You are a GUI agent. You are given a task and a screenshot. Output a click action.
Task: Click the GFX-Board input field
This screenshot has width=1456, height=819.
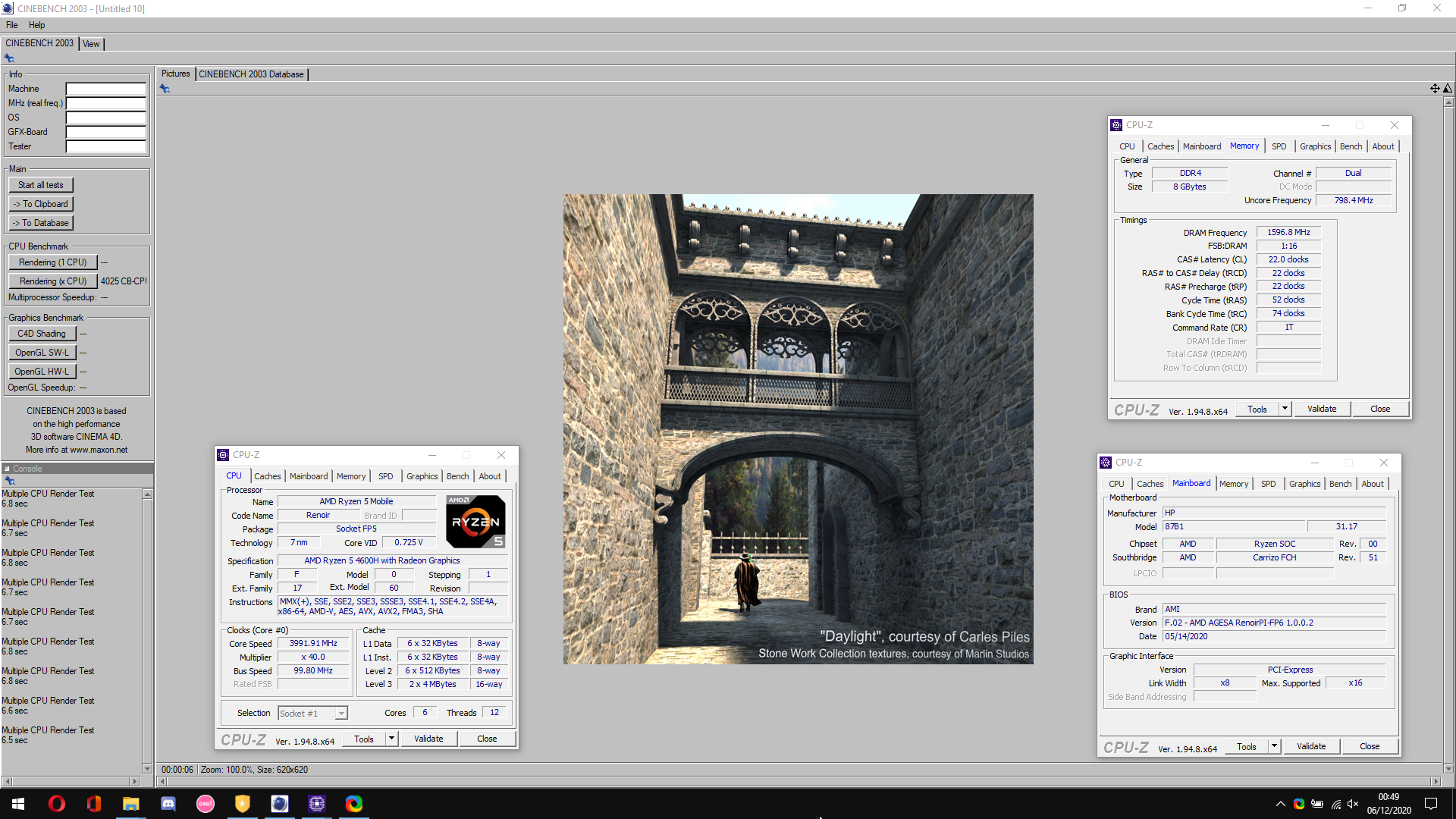click(105, 132)
